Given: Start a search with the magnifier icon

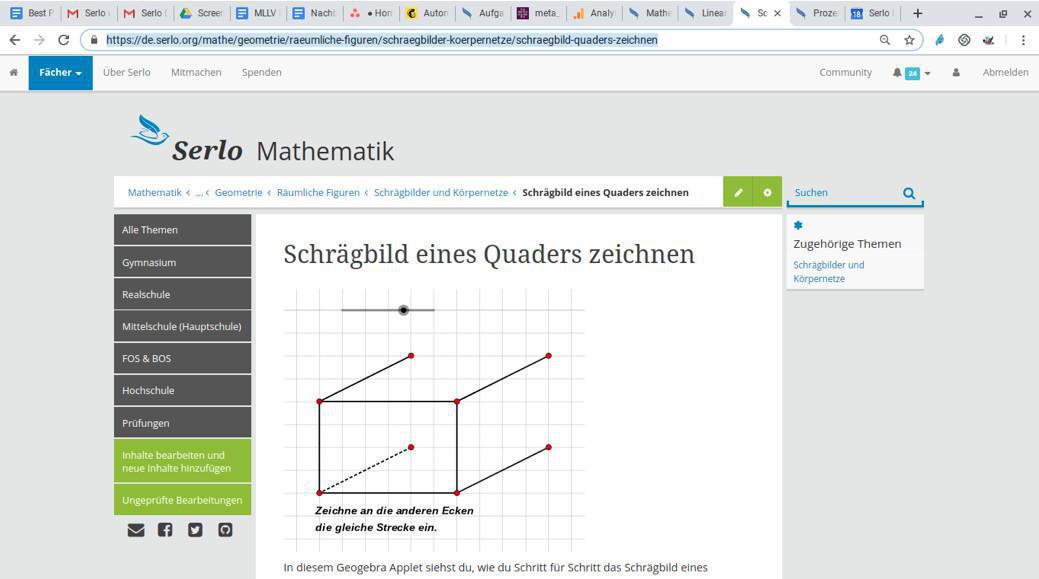Looking at the screenshot, I should pos(907,192).
